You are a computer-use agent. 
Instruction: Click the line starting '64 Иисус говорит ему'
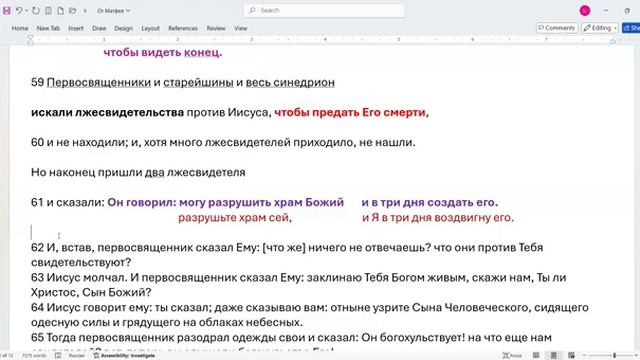(x=309, y=307)
